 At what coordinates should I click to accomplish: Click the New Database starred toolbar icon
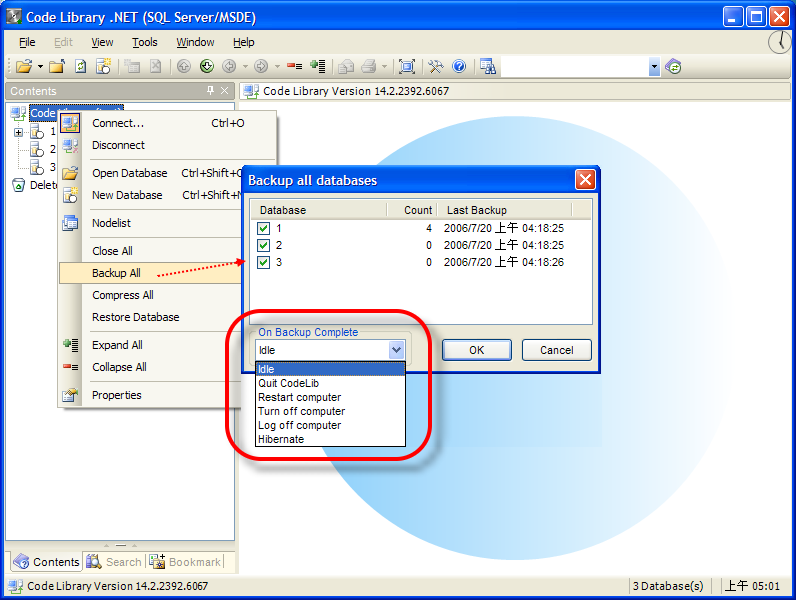coord(104,66)
